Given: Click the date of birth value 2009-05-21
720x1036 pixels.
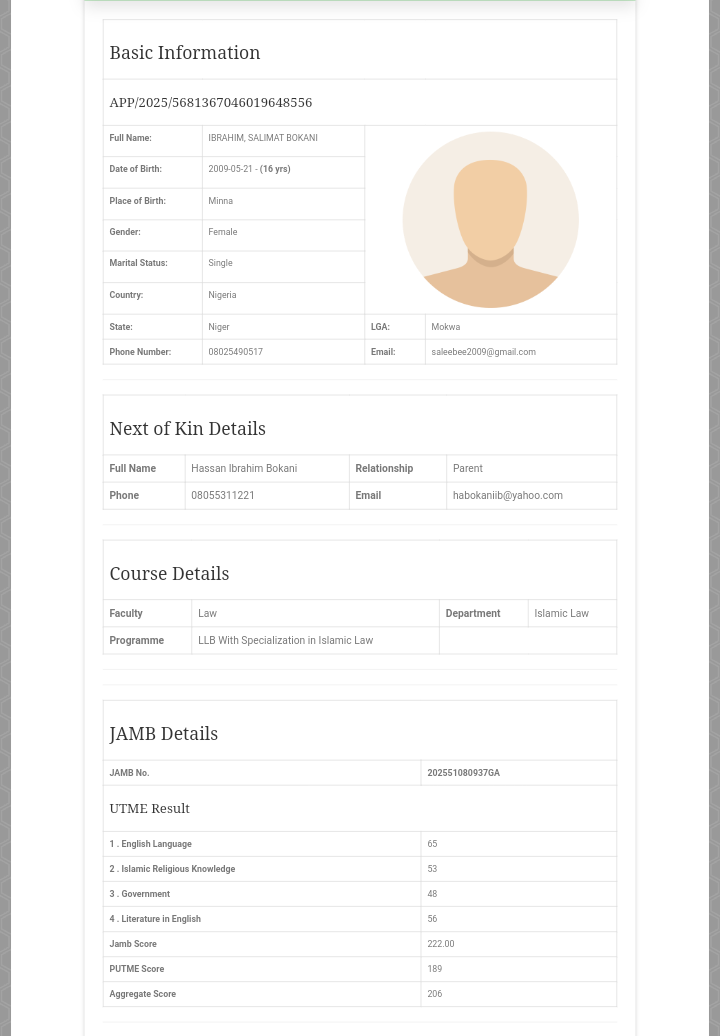Looking at the screenshot, I should point(230,169).
